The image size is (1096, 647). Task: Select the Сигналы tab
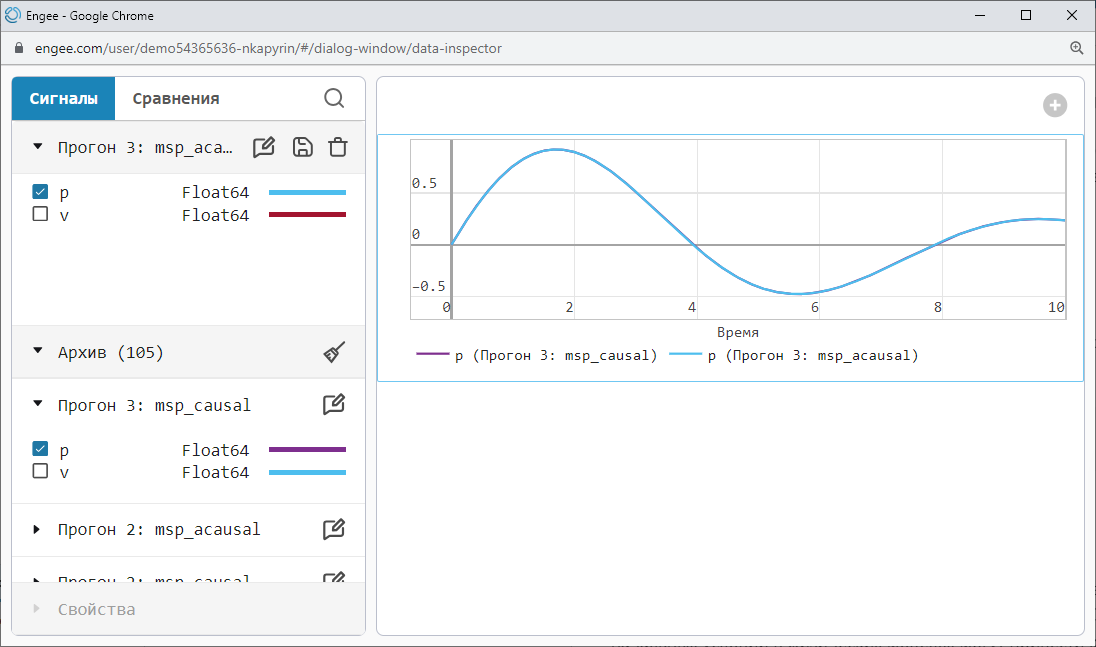64,98
